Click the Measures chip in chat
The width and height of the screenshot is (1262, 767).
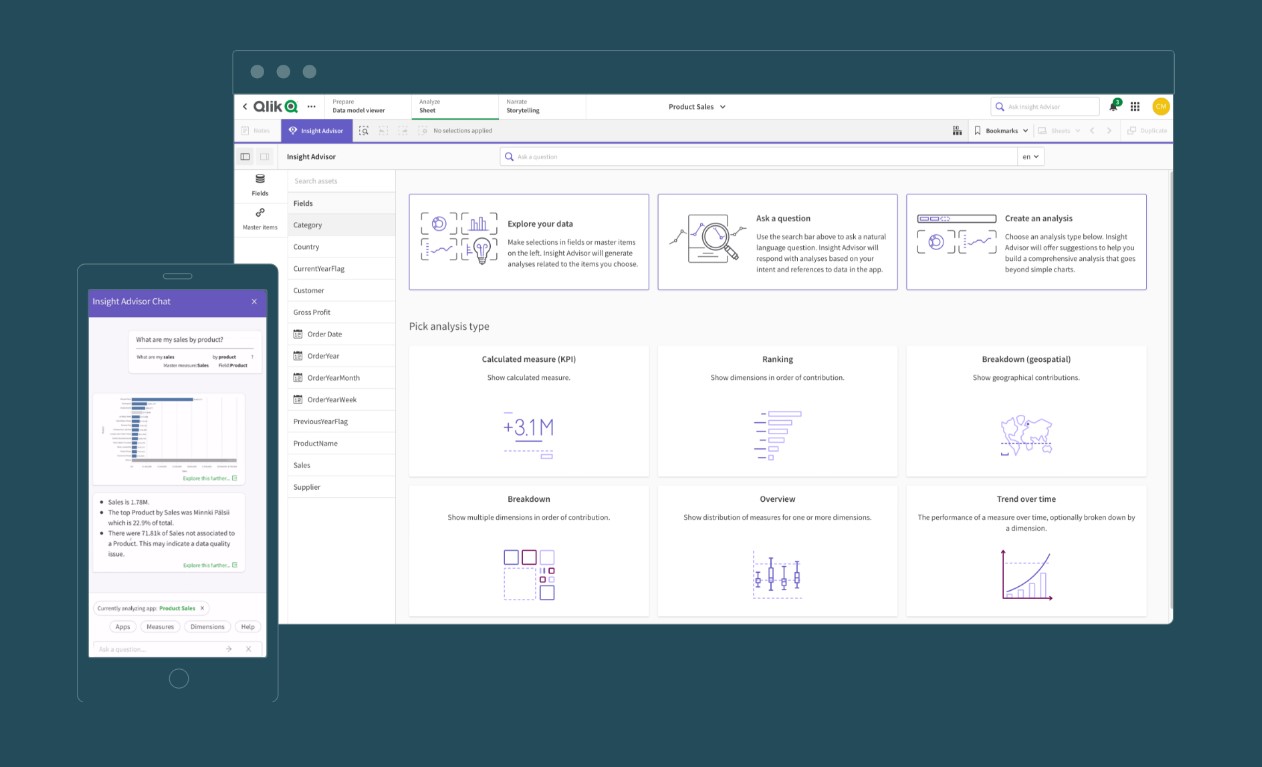coord(159,627)
